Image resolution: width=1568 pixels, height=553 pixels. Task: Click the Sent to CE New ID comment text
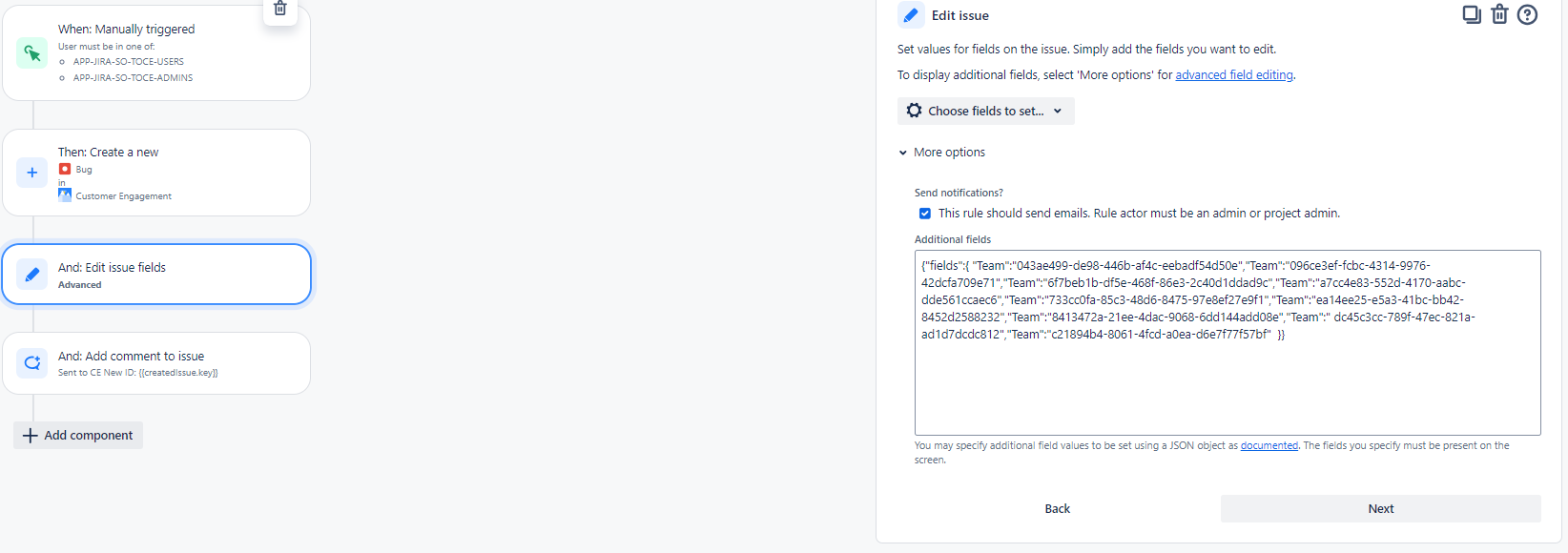pyautogui.click(x=138, y=373)
